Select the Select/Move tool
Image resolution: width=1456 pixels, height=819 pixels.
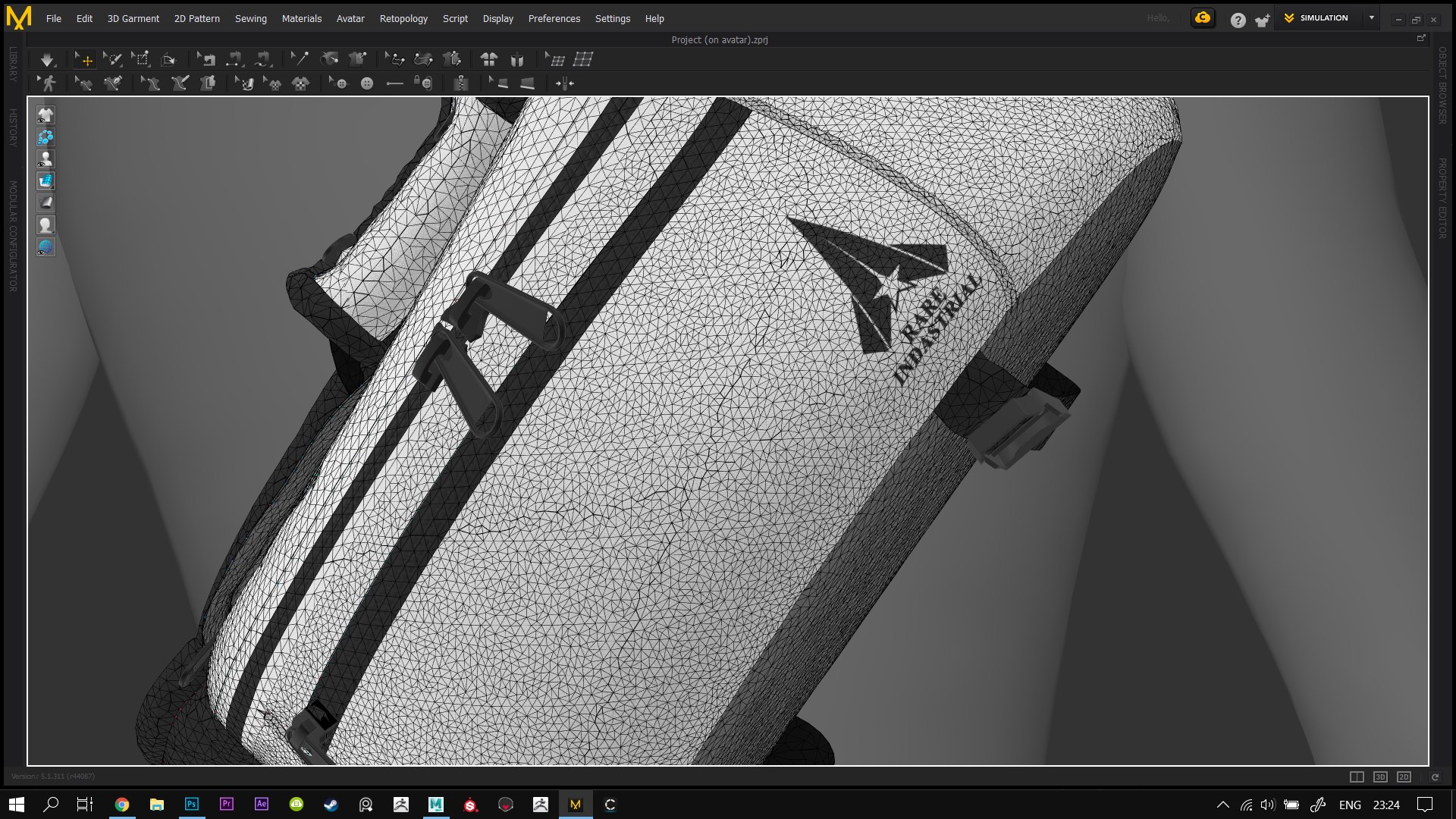click(84, 59)
